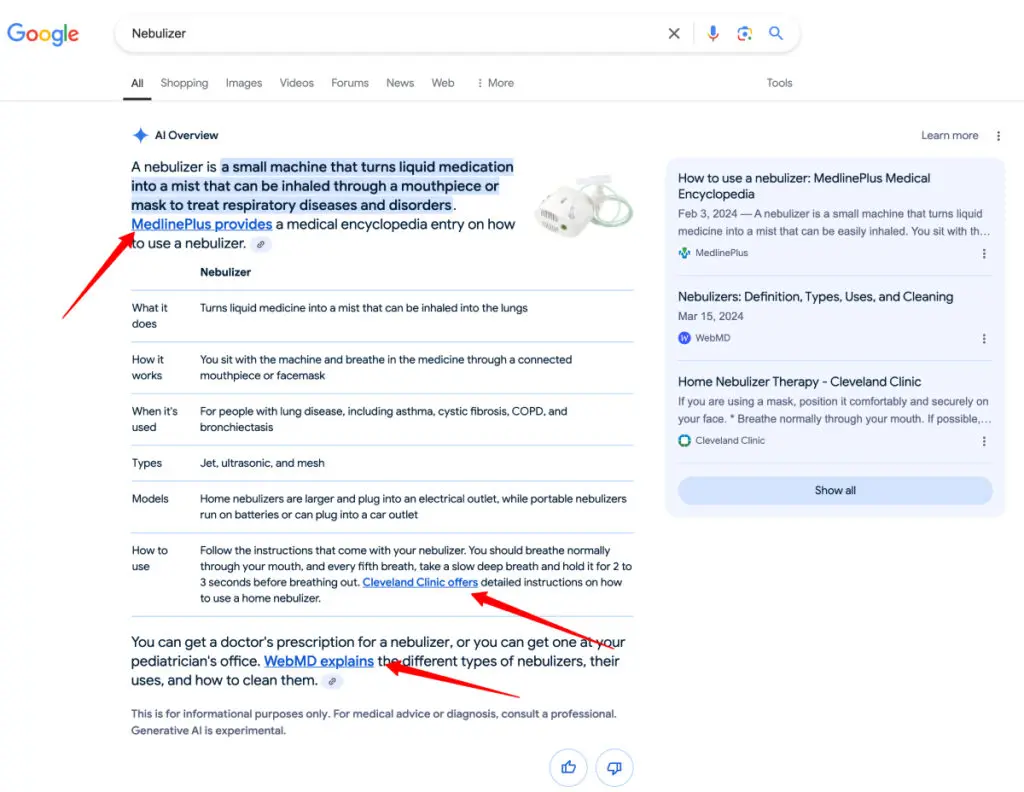Image resolution: width=1024 pixels, height=792 pixels.
Task: Click the Google logo
Action: coord(43,33)
